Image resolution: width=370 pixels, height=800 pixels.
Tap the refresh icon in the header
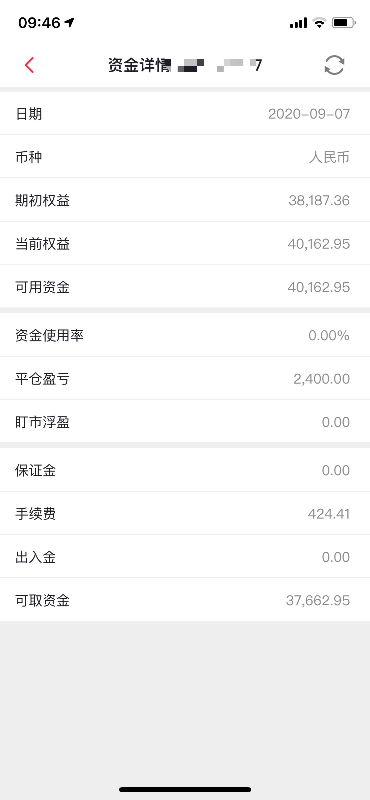tap(334, 65)
